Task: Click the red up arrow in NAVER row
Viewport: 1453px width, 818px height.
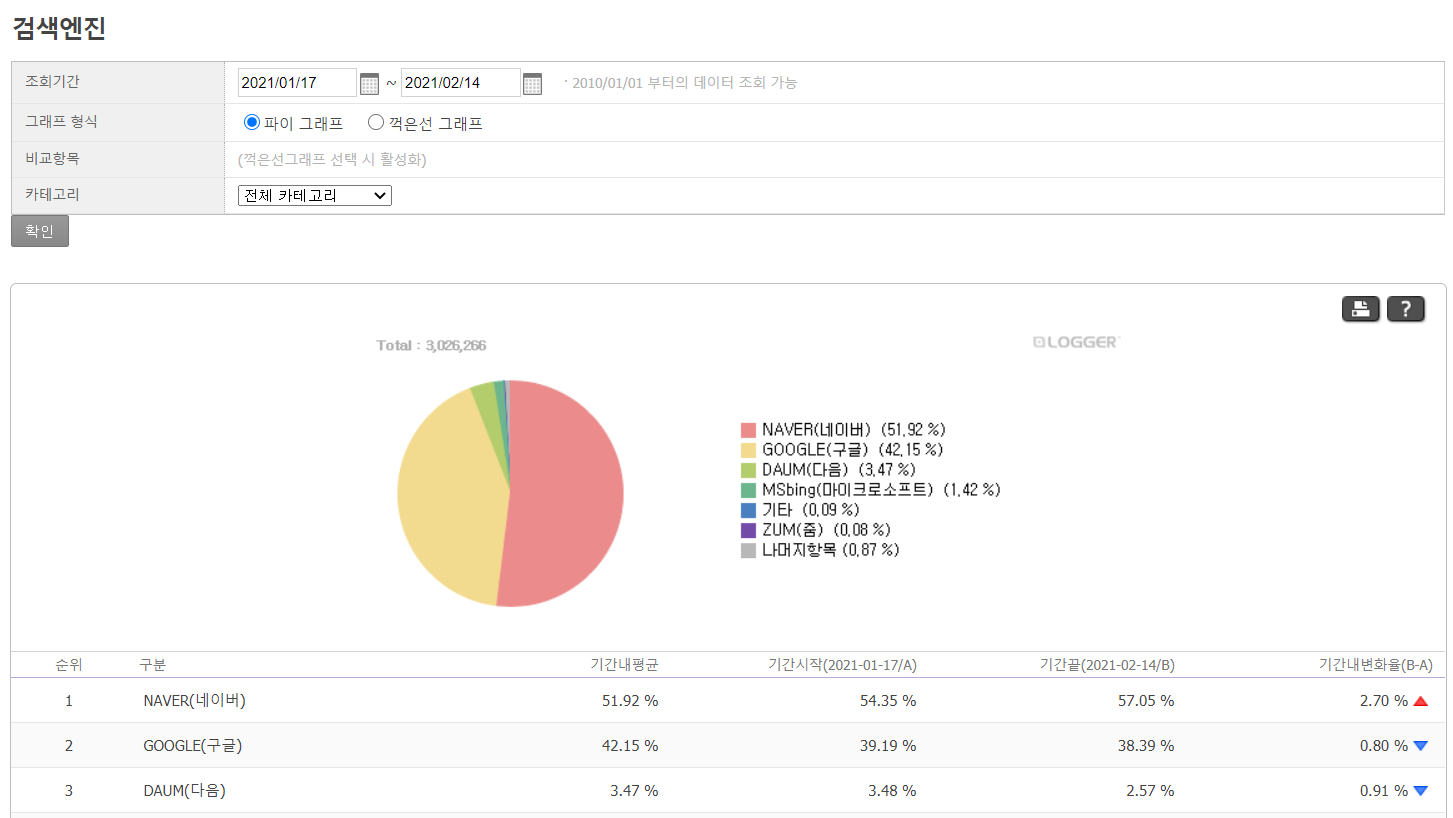Action: [1420, 701]
